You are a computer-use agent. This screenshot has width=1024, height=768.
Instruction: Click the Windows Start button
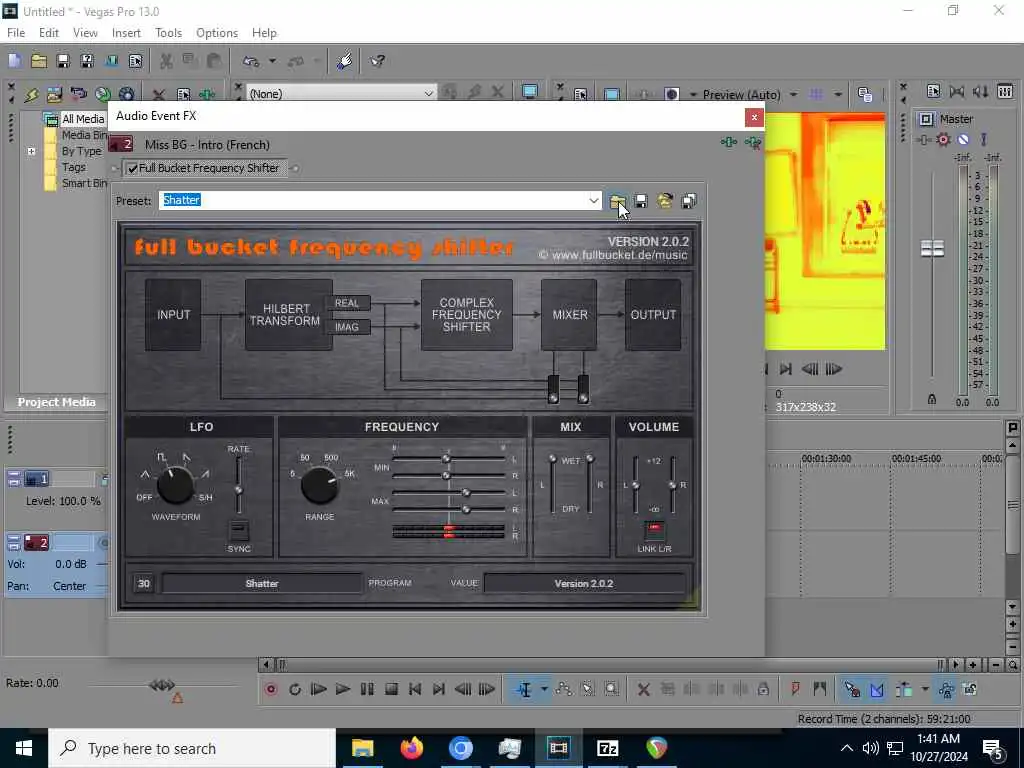[24, 748]
